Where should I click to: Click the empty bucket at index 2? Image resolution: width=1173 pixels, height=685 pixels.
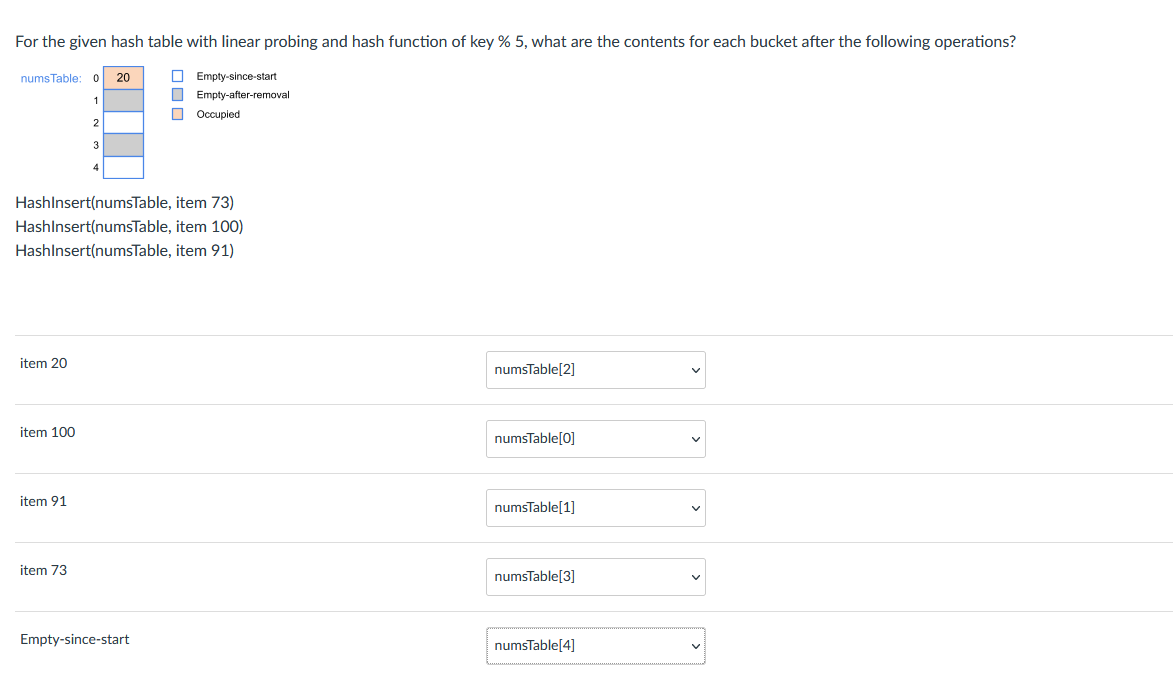(123, 123)
